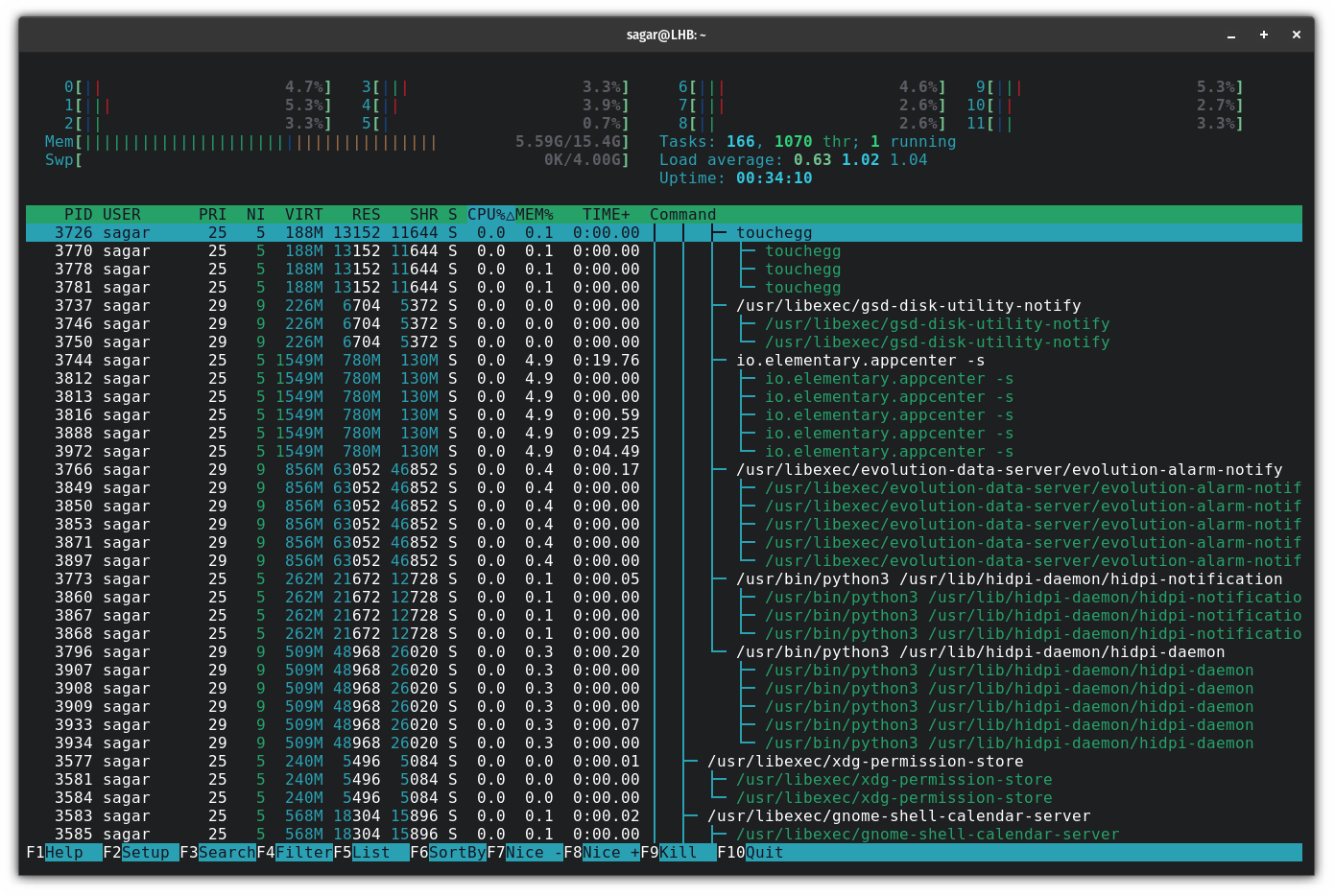Kill the selected process with F9Kill

(x=672, y=852)
